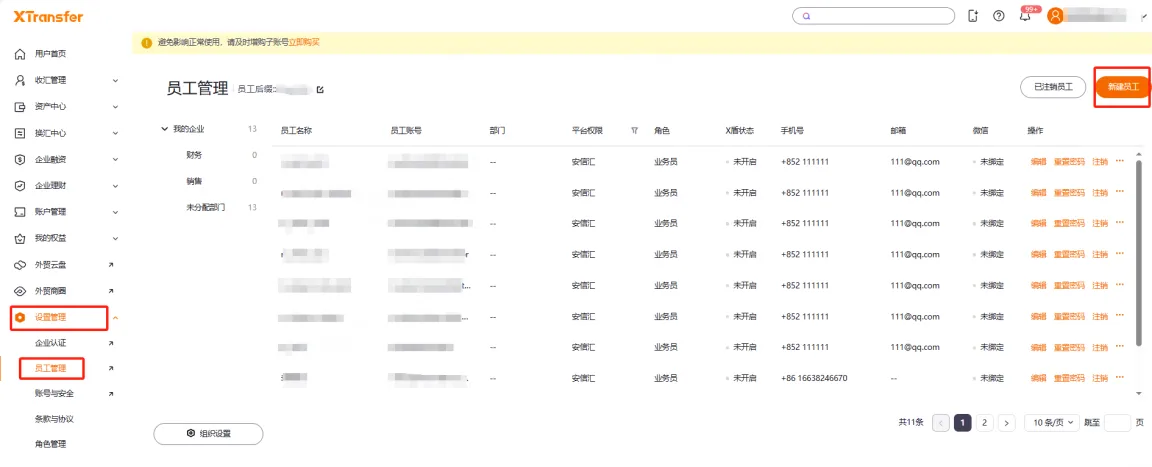Click the 已注销员工 button
1152x467 pixels.
pyautogui.click(x=1052, y=87)
